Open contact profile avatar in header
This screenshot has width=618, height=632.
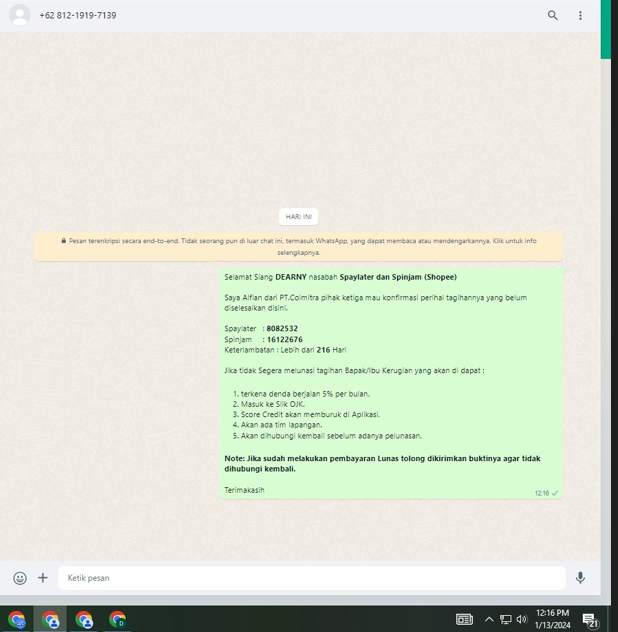[x=20, y=15]
